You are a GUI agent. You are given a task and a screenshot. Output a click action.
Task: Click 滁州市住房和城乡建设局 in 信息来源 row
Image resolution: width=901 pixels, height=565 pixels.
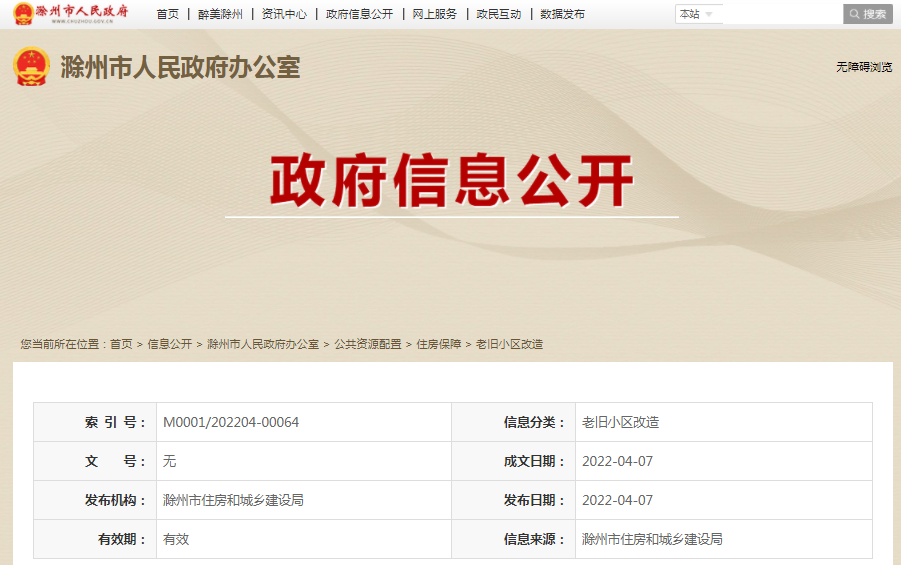(x=652, y=539)
